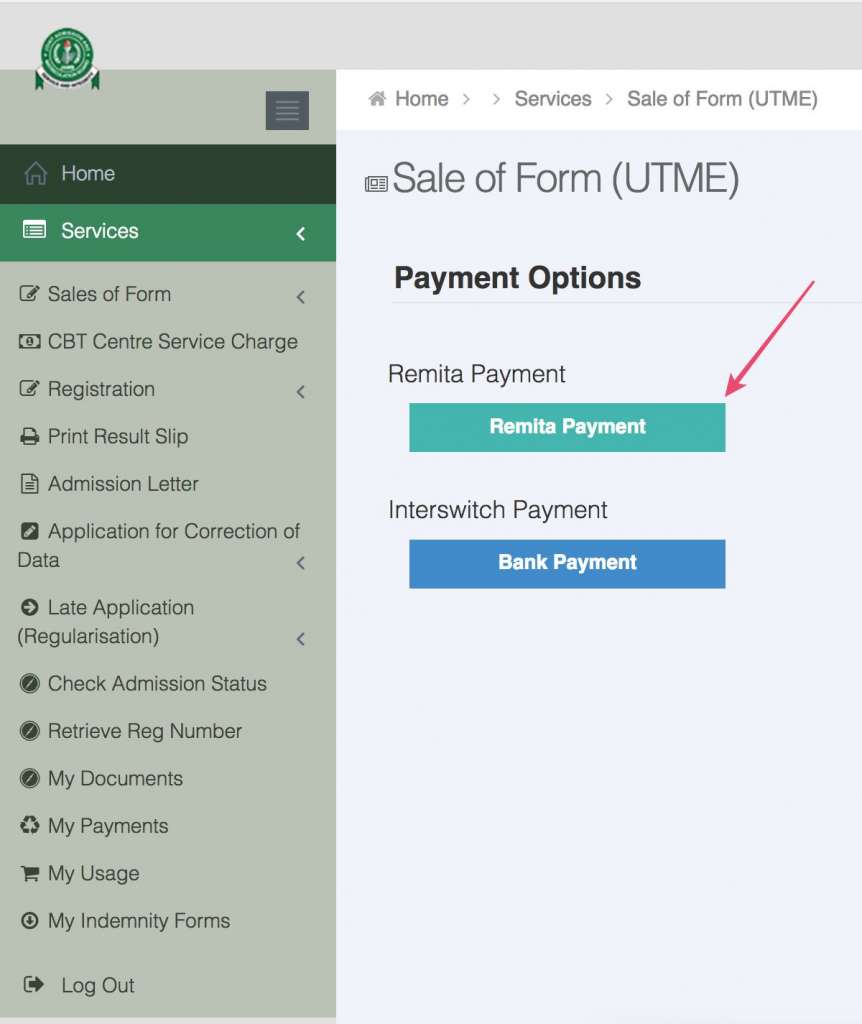Expand Late Application (Regularisation) options

(x=300, y=638)
